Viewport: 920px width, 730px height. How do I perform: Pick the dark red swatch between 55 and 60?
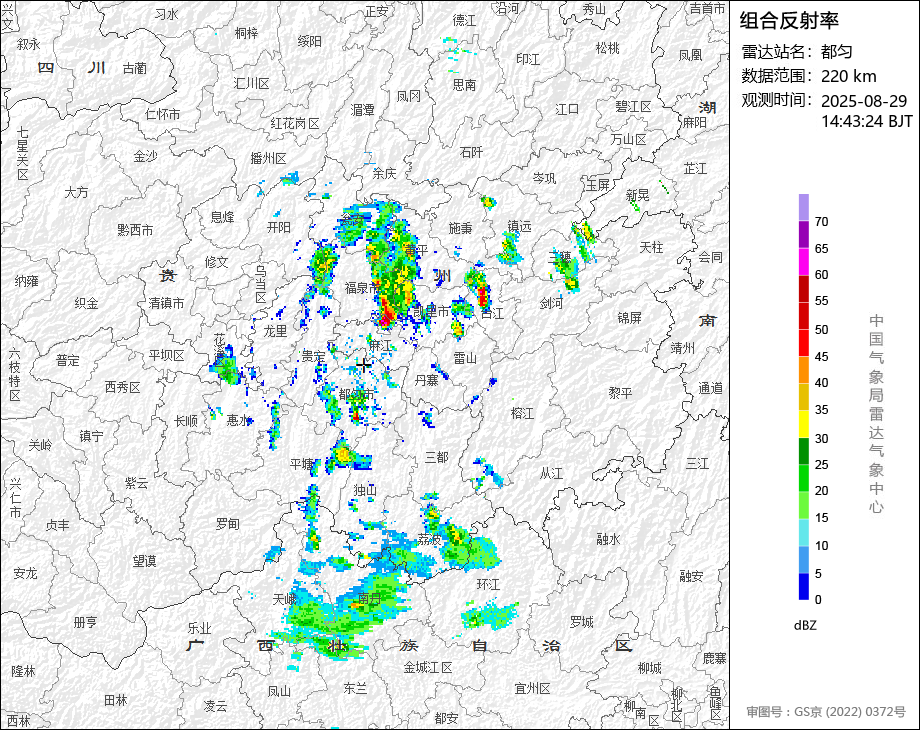pyautogui.click(x=804, y=288)
